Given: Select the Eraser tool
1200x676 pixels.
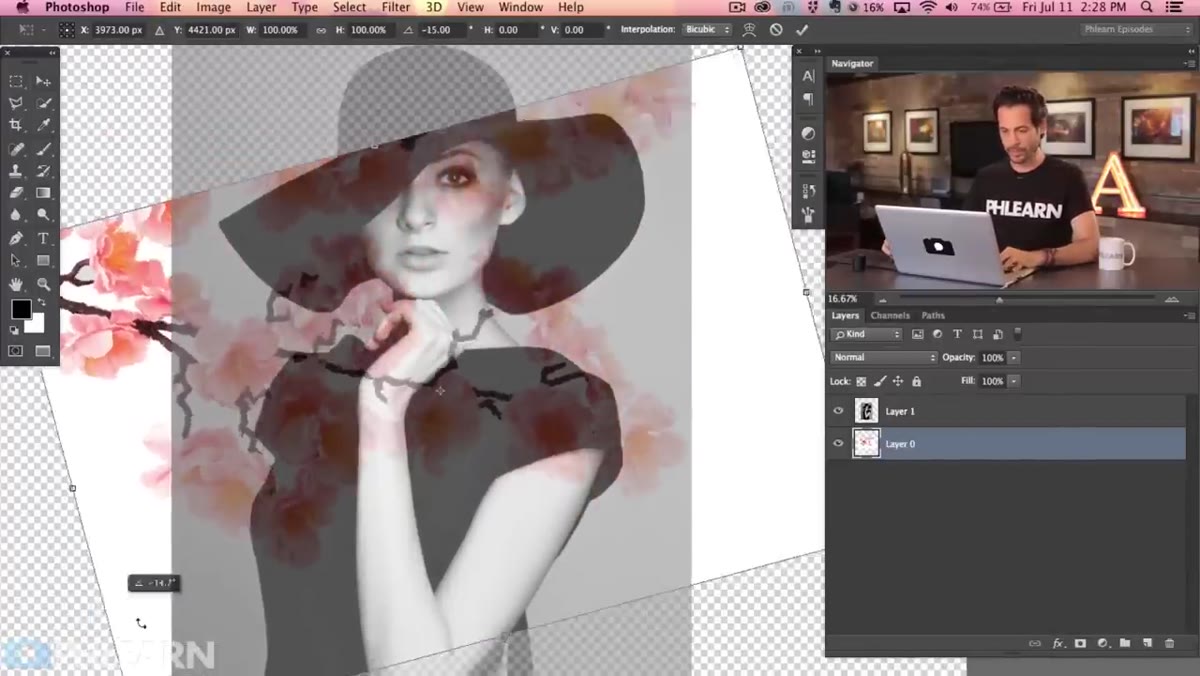Looking at the screenshot, I should (16, 193).
